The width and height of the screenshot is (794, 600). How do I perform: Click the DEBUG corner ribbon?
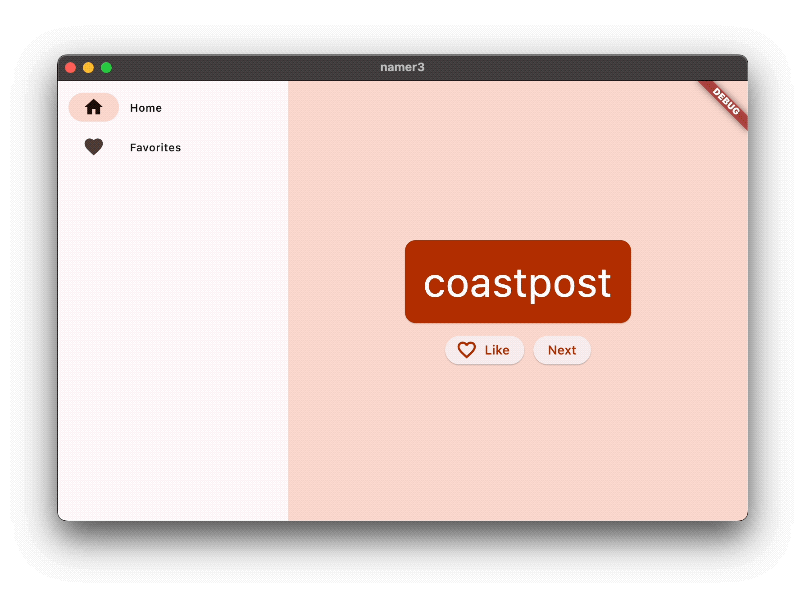pyautogui.click(x=727, y=101)
